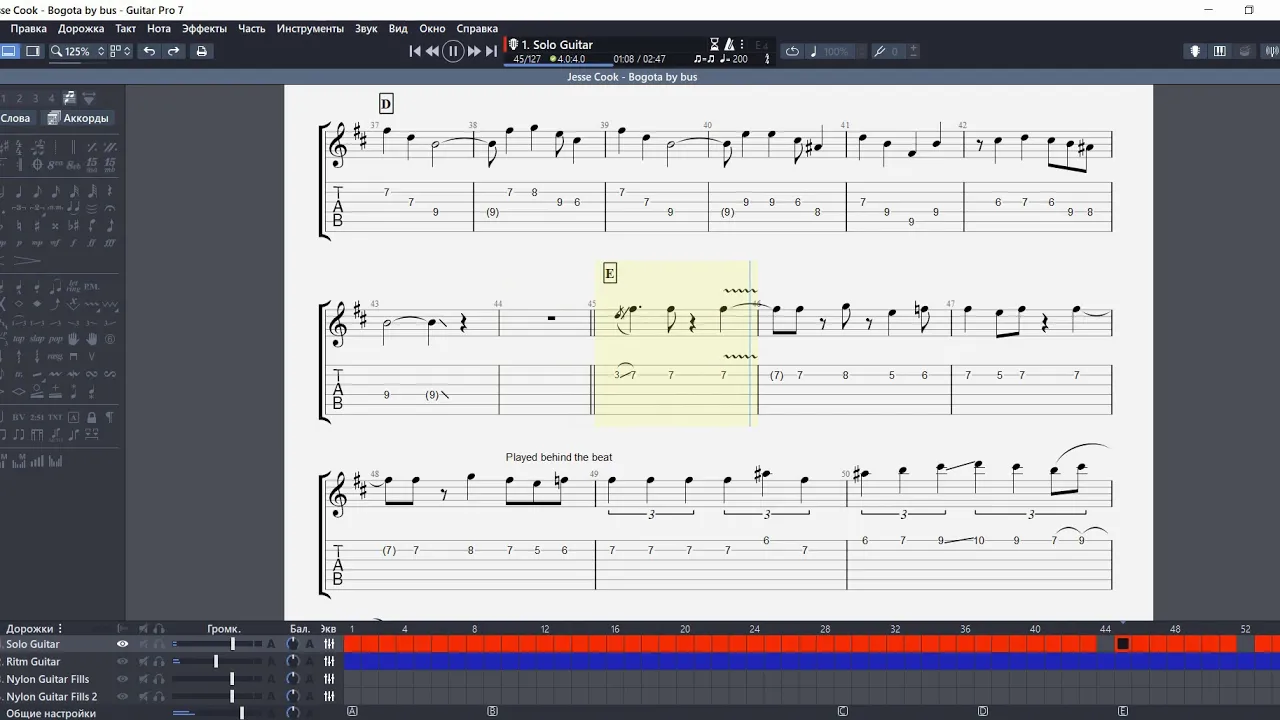Toggle the right inspector panel button
Screen dimensions: 1280x720
(33, 51)
